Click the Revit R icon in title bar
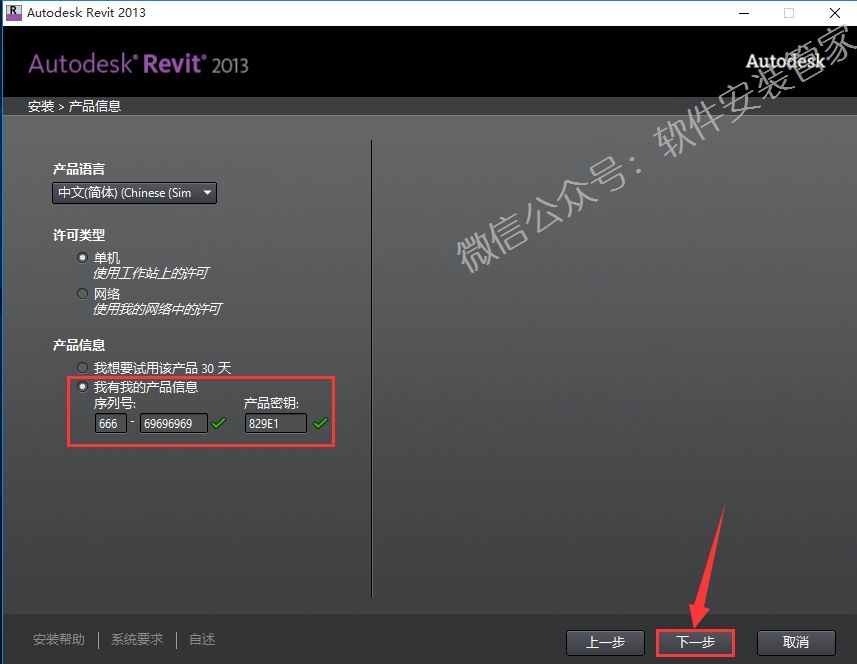 (x=13, y=13)
